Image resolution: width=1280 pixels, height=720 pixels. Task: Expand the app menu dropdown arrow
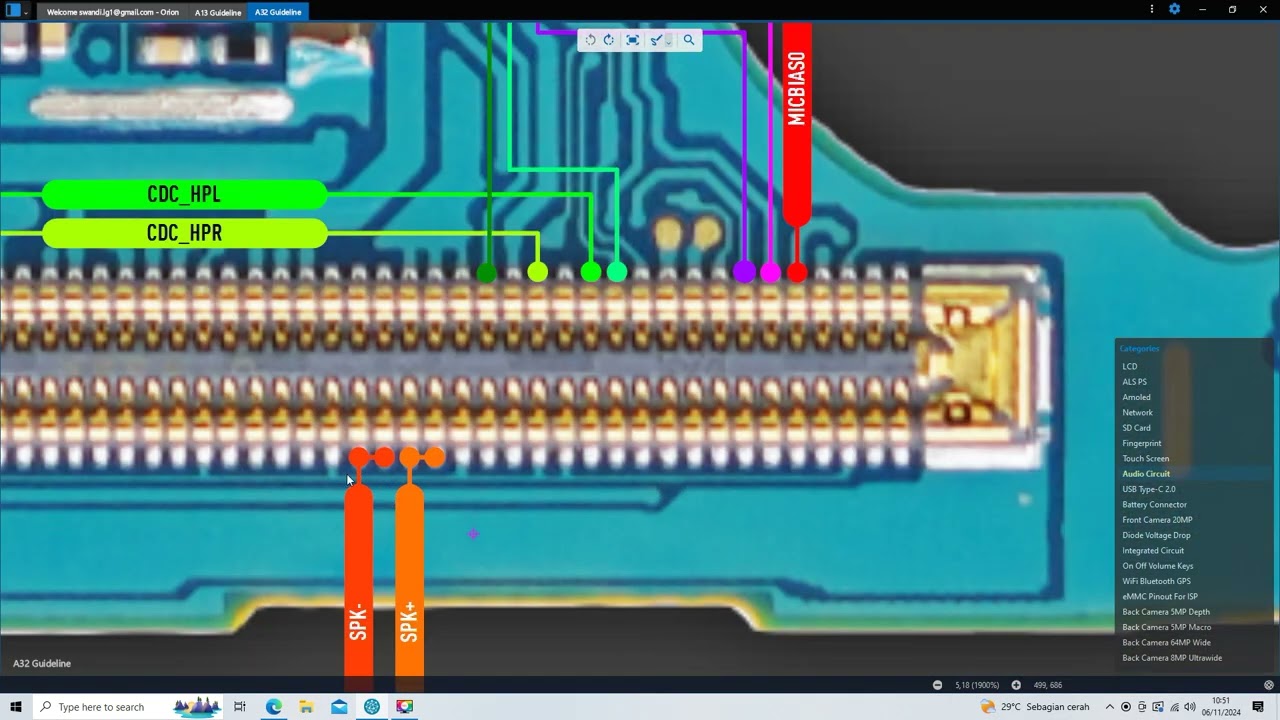(x=26, y=12)
